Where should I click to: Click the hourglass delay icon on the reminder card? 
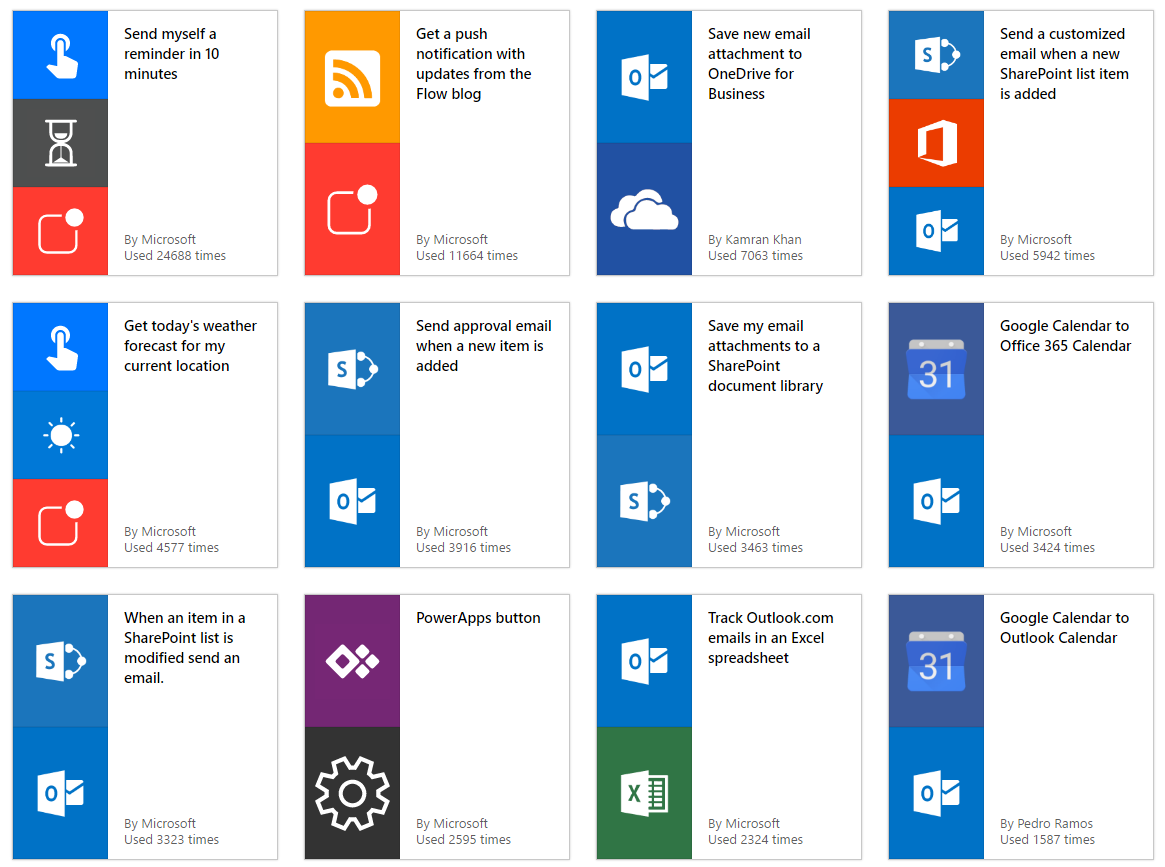click(60, 143)
